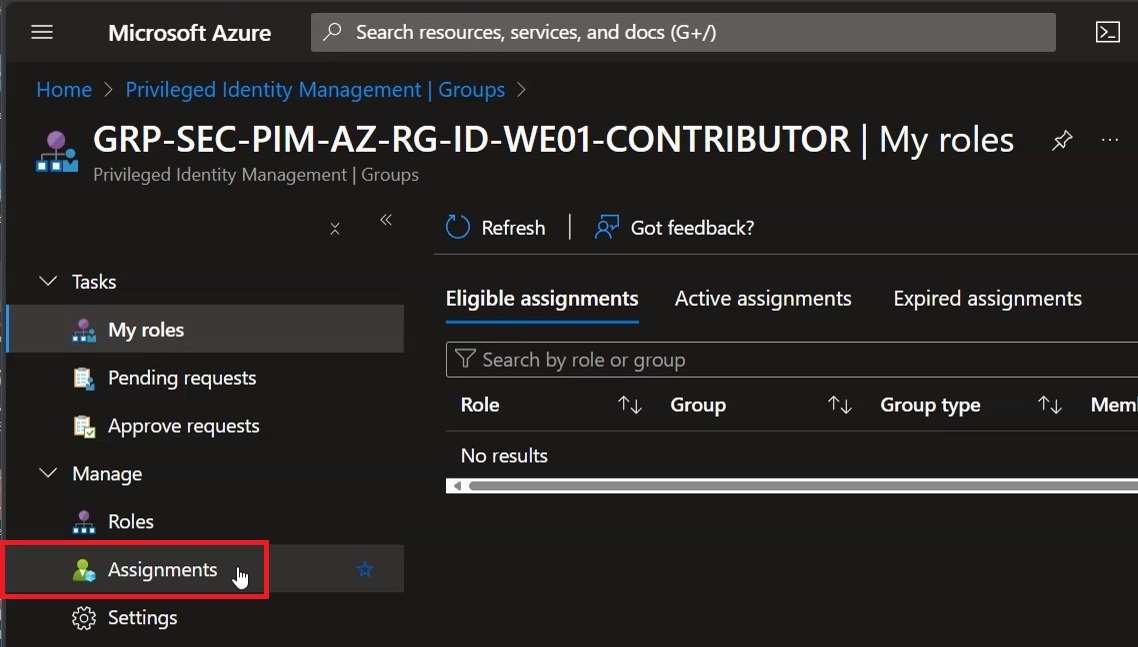Pin the My roles blade
The height and width of the screenshot is (647, 1138).
point(1062,140)
